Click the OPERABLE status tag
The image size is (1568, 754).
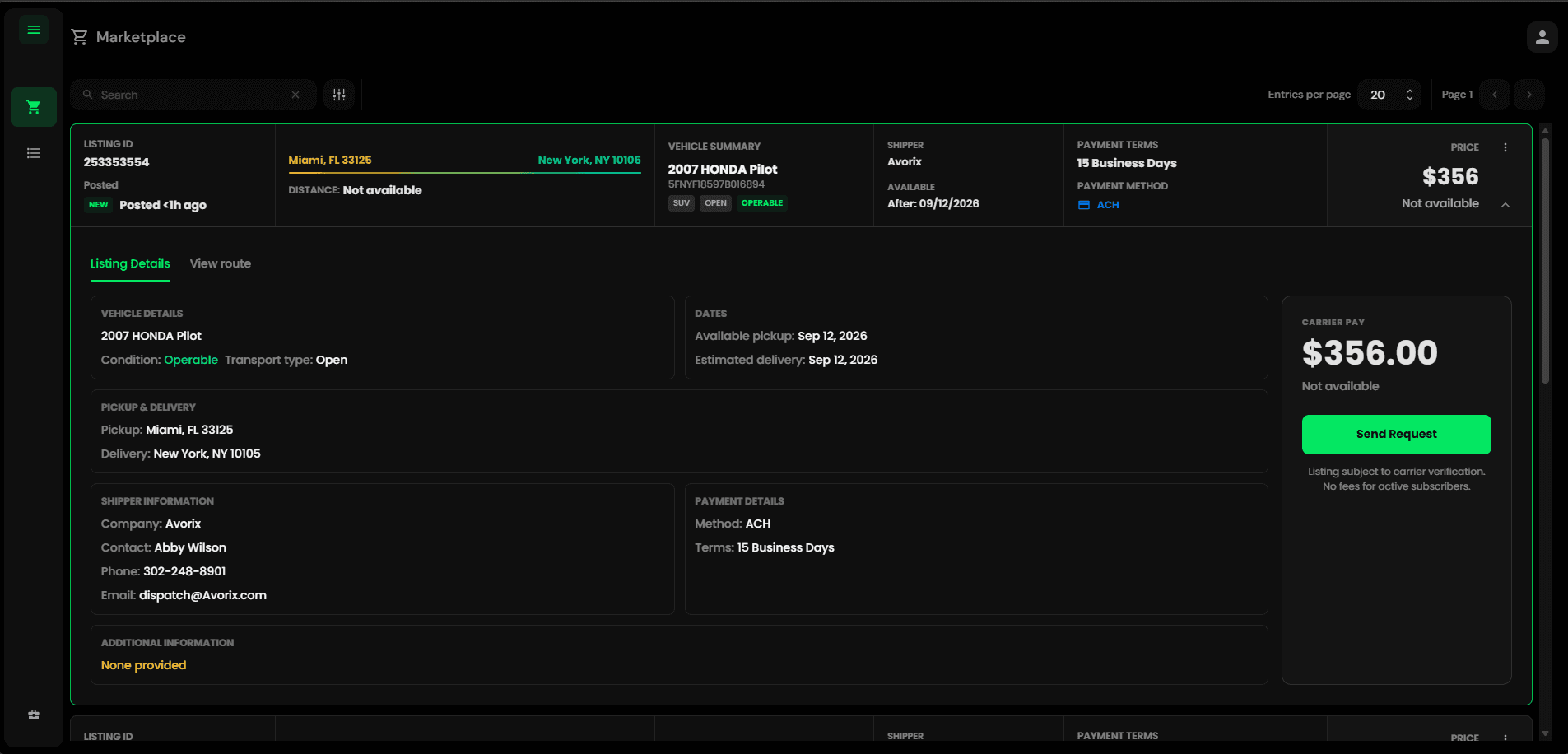[762, 203]
